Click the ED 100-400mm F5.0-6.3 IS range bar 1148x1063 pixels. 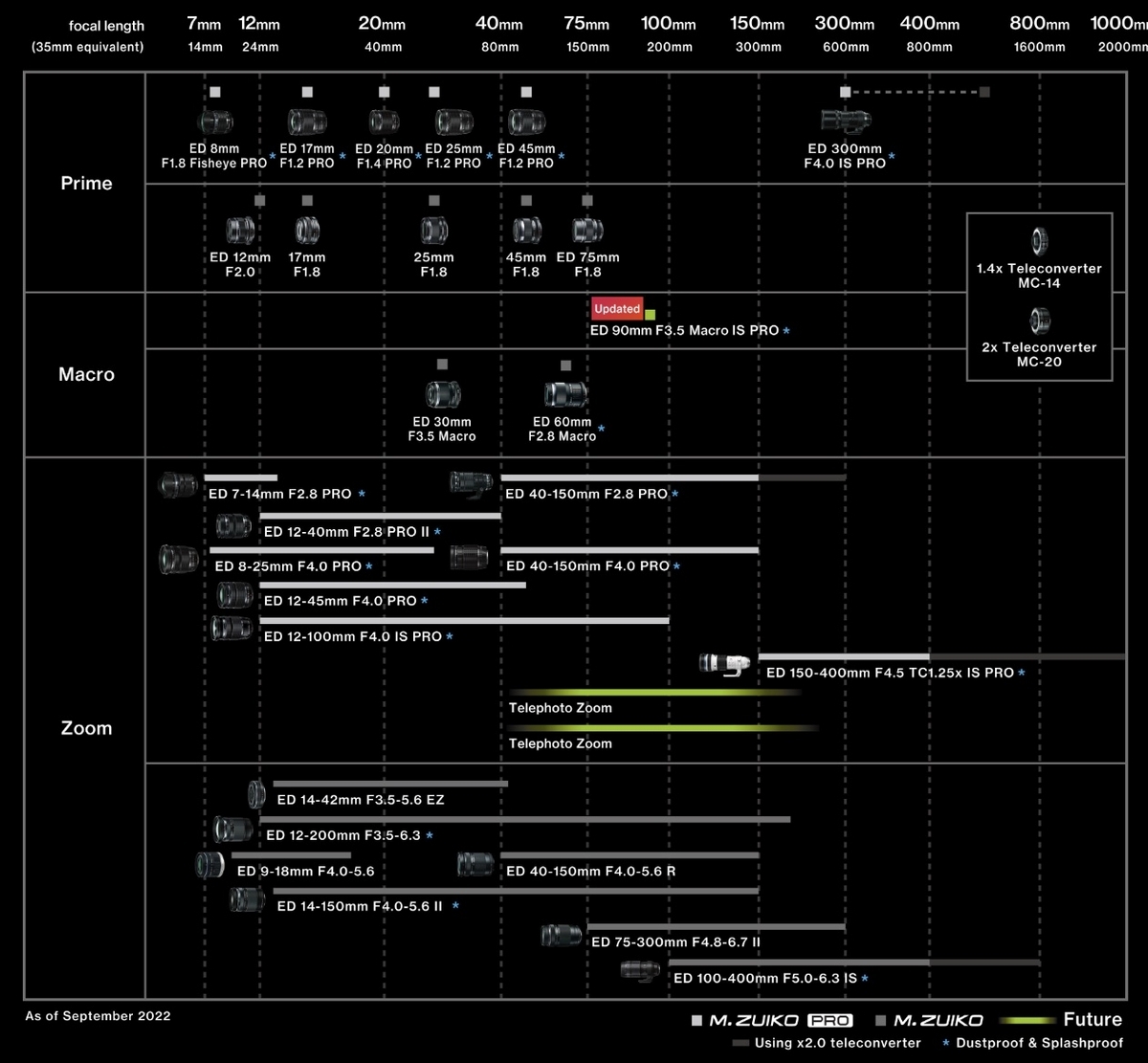[x=854, y=963]
